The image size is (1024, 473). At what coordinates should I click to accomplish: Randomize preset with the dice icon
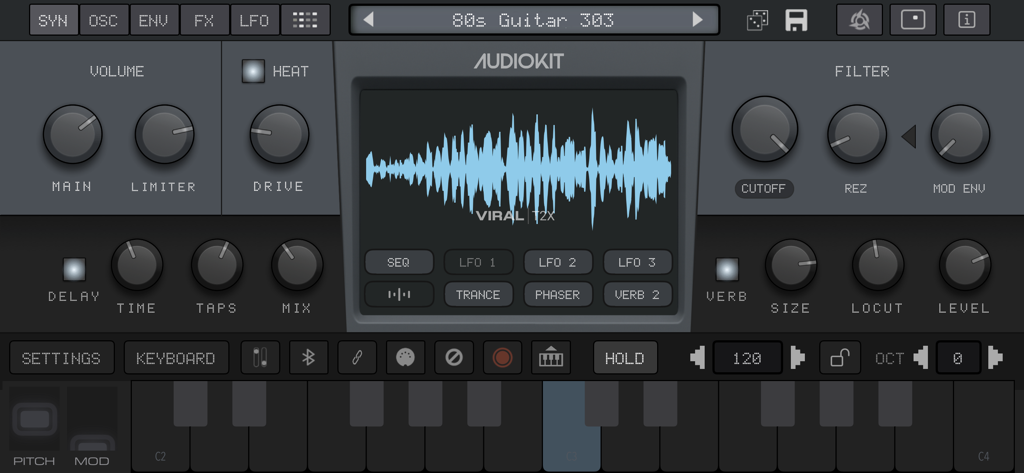(x=757, y=20)
